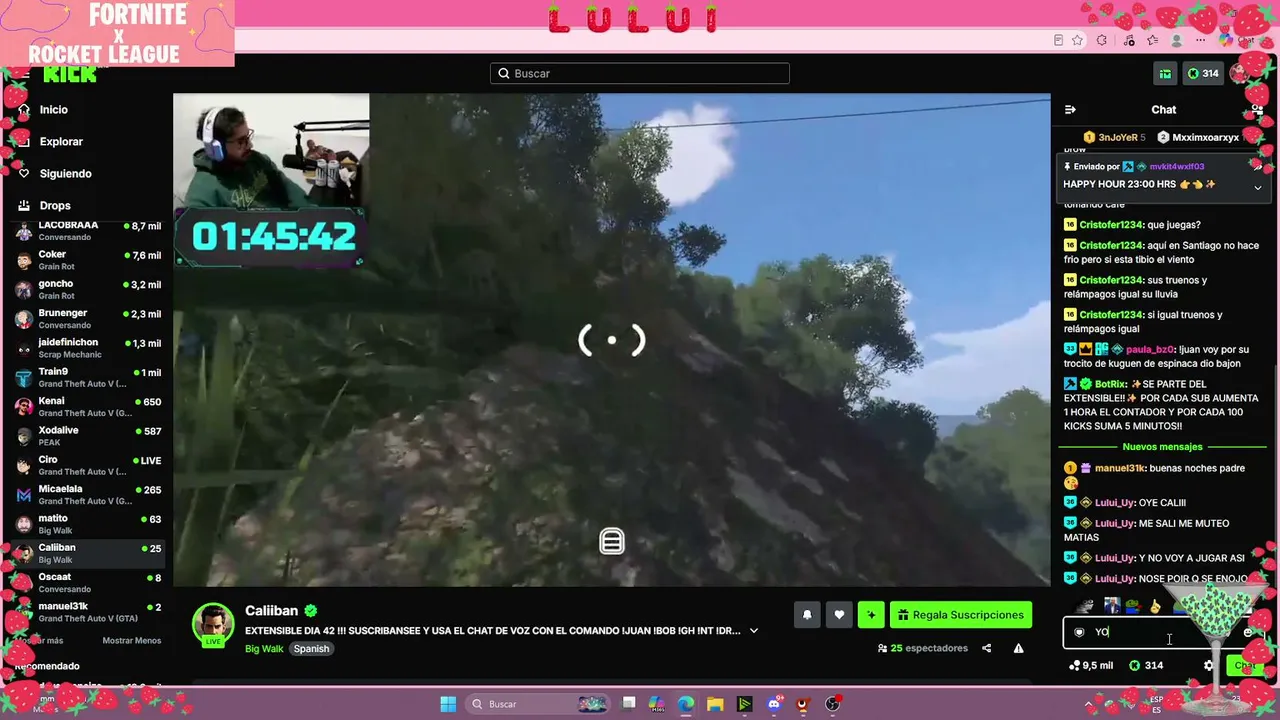The image size is (1280, 720).
Task: Open the Kick store icon in the header
Action: click(1165, 73)
